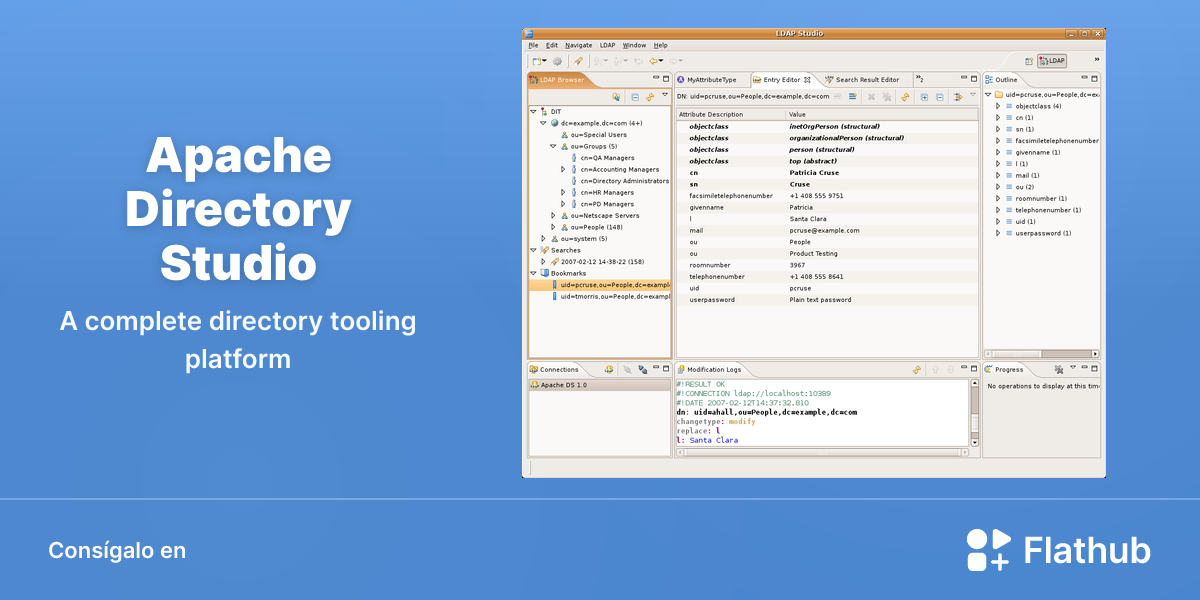Open the File menu

(533, 45)
